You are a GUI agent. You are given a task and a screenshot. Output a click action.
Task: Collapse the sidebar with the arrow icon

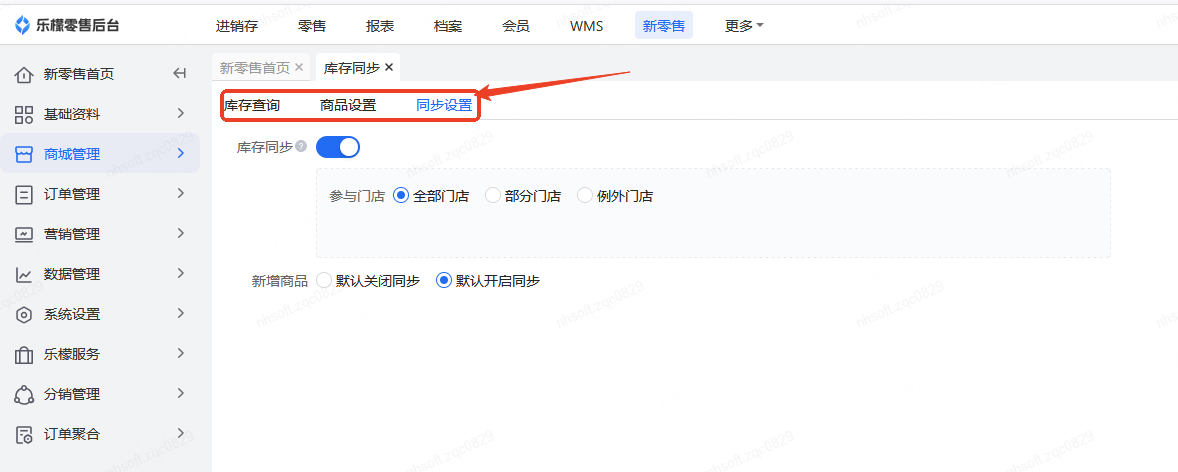tap(180, 74)
